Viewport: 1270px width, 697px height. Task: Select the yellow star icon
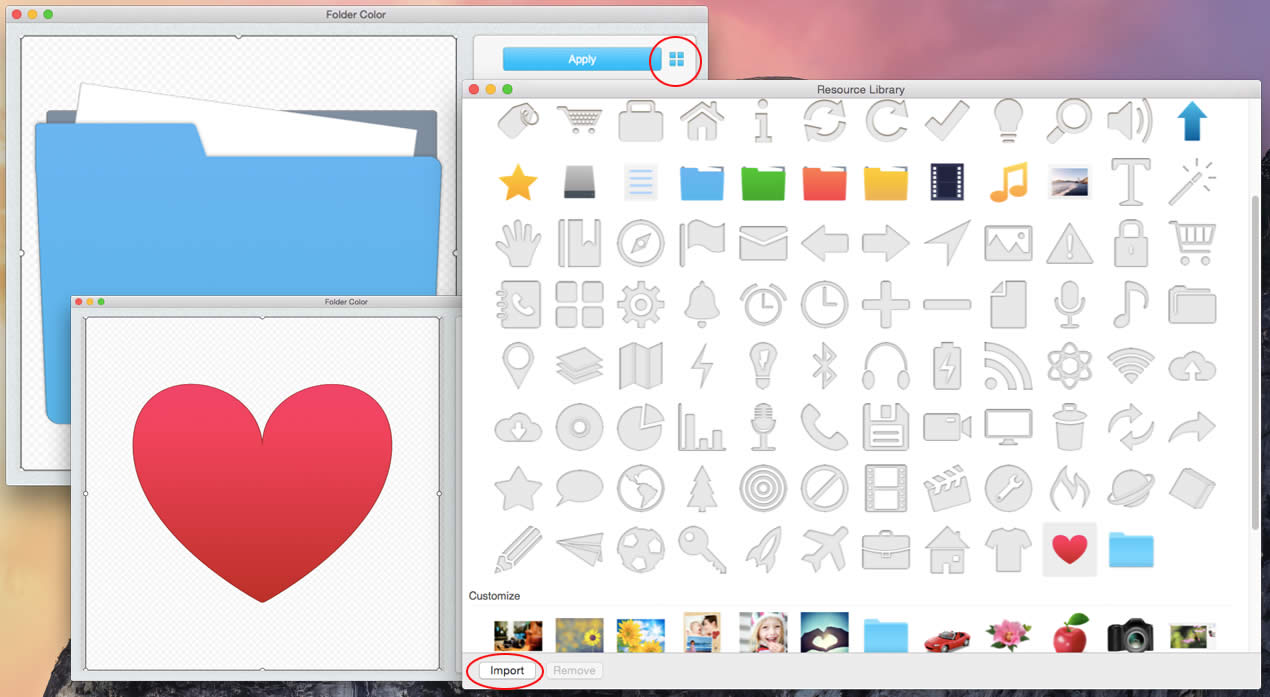pos(518,182)
